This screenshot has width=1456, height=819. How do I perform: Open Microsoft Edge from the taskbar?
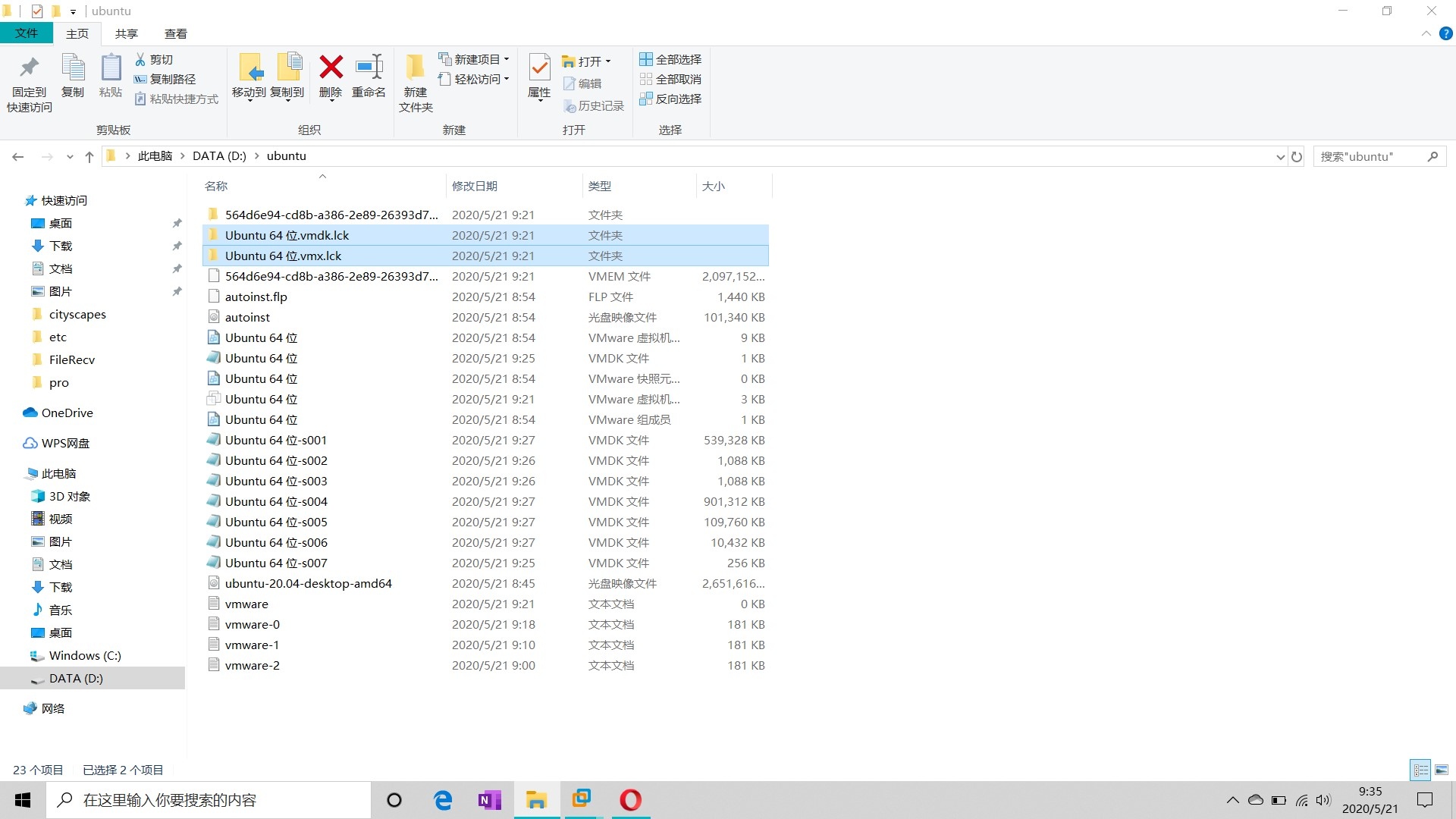pos(442,800)
